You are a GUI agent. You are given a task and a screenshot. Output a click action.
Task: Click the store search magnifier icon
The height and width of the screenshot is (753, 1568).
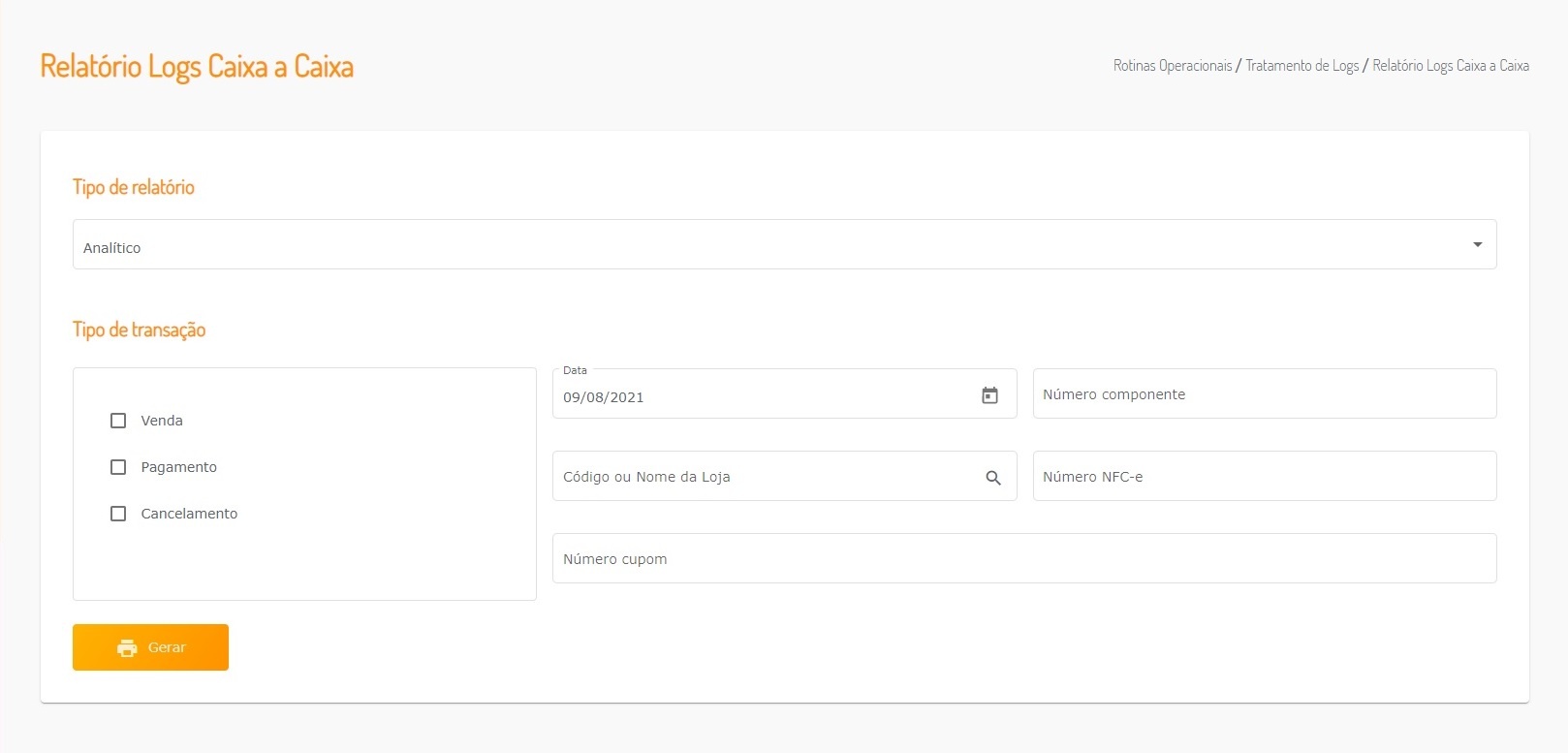(993, 478)
